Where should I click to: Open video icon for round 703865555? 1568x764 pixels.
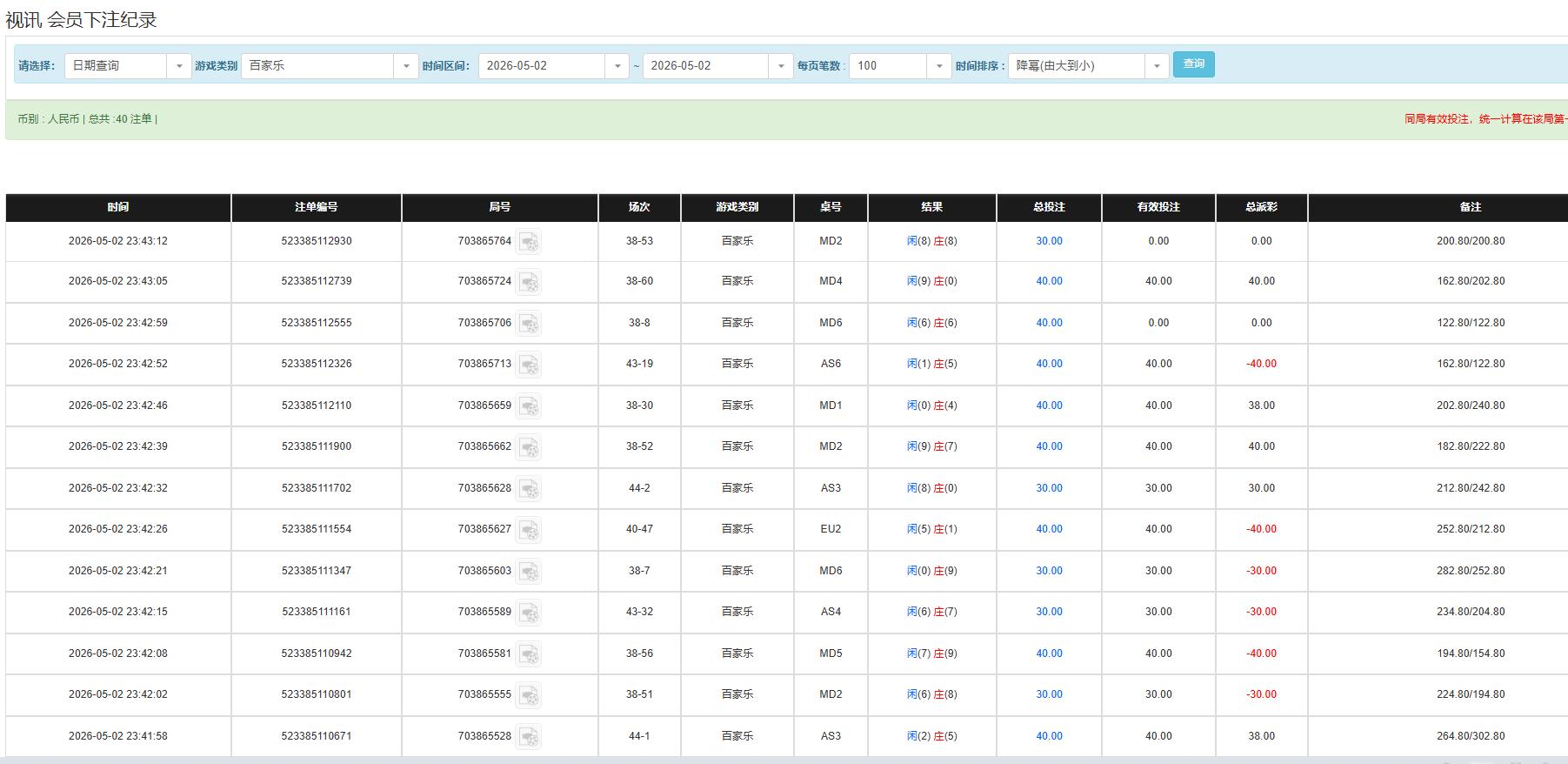tap(529, 695)
